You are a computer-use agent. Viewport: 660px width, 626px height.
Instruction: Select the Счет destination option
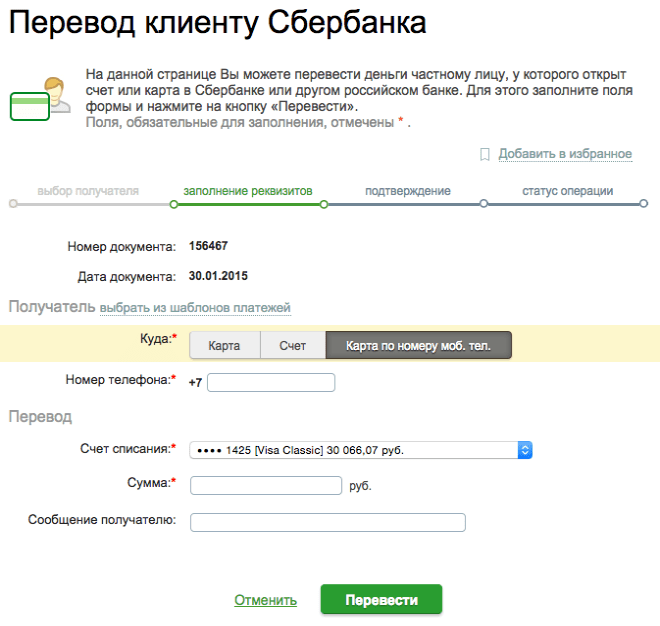tap(293, 346)
